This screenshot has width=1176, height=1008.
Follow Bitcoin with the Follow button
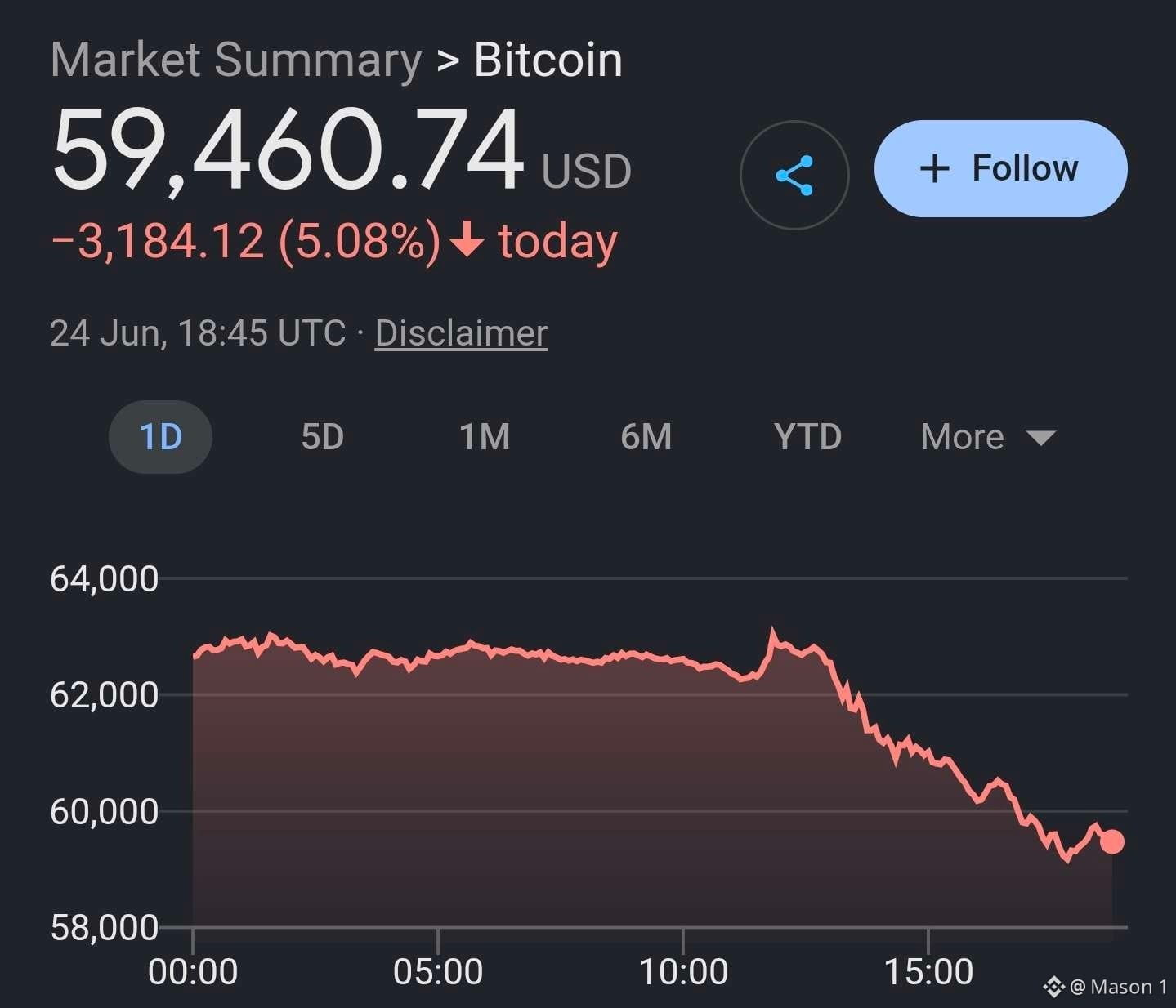pyautogui.click(x=1001, y=168)
